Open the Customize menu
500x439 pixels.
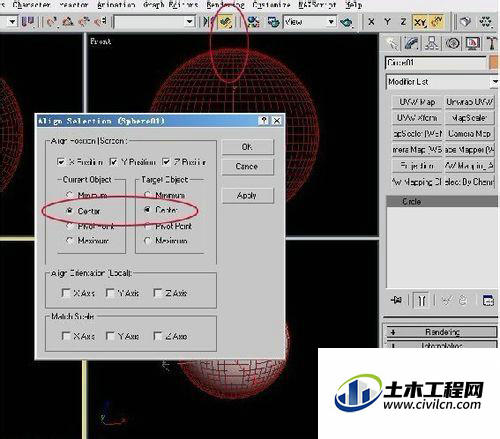pyautogui.click(x=271, y=5)
